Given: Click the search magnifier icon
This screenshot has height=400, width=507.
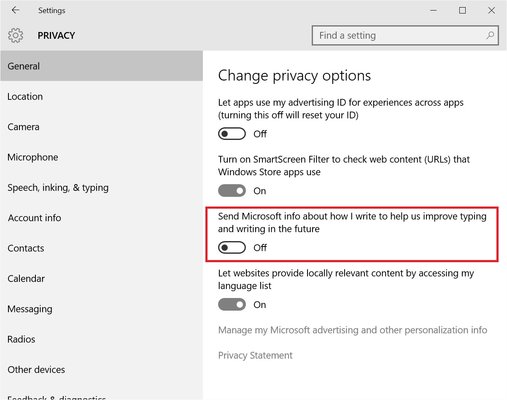Looking at the screenshot, I should [490, 35].
